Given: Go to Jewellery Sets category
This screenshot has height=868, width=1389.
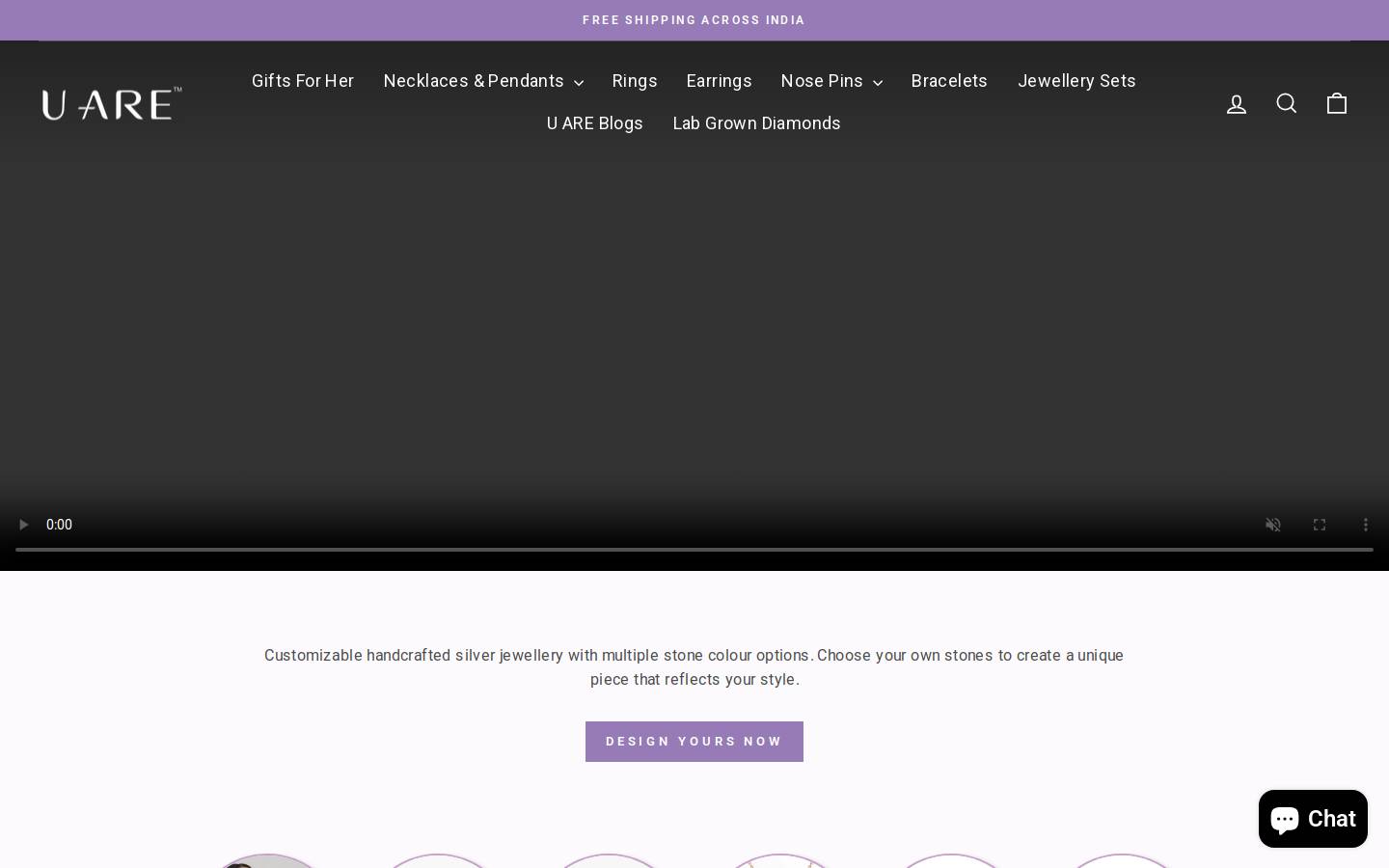Looking at the screenshot, I should coord(1076,81).
